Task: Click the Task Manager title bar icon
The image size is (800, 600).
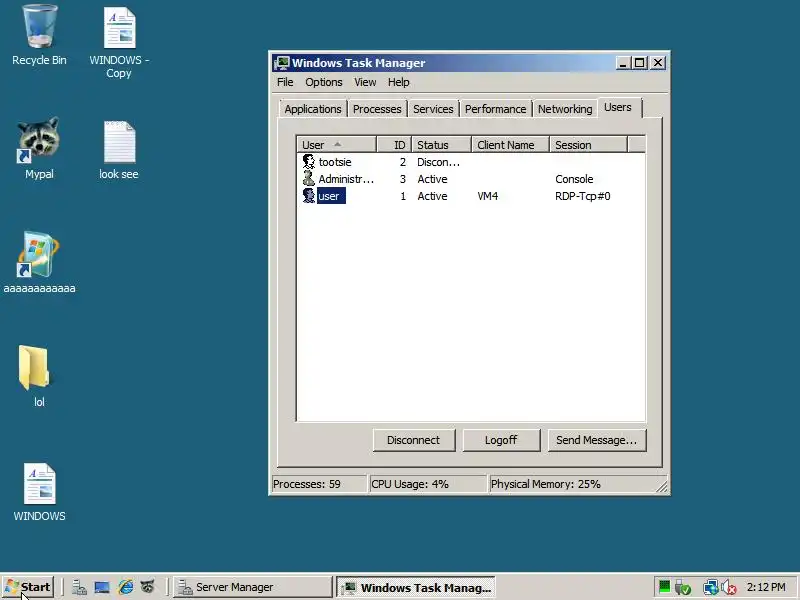Action: click(282, 63)
